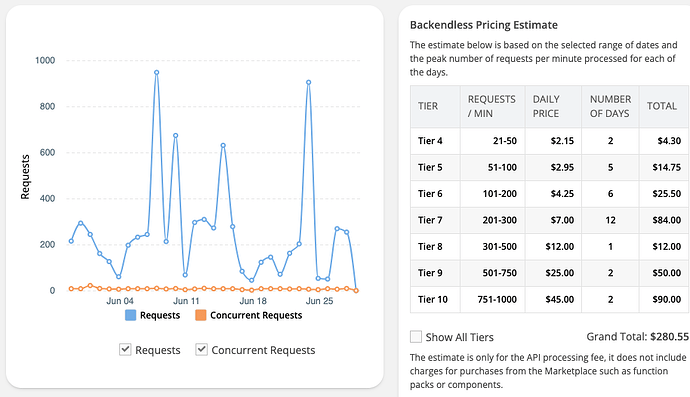Click the orange Concurrent Requests legend swatch
The width and height of the screenshot is (690, 397).
click(201, 315)
